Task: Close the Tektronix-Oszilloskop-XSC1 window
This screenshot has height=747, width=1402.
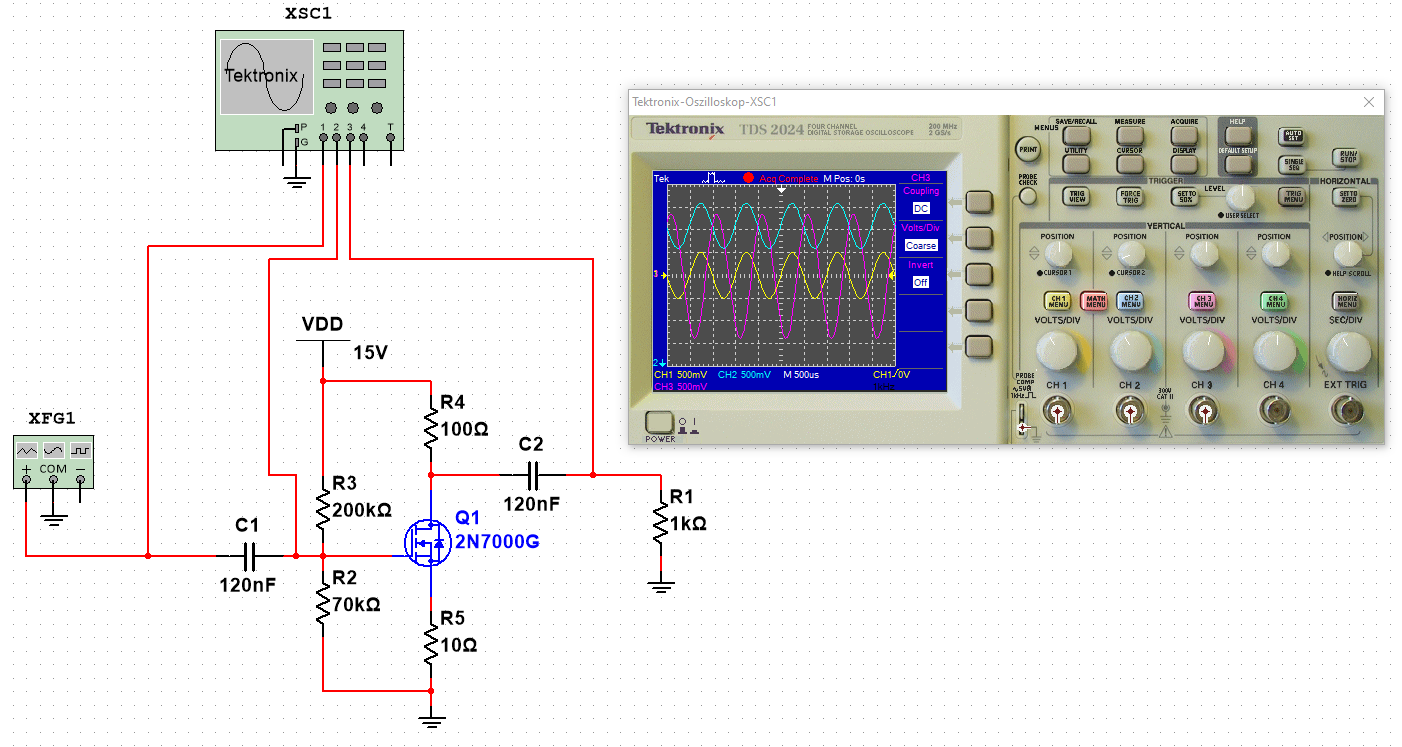Action: [1370, 102]
